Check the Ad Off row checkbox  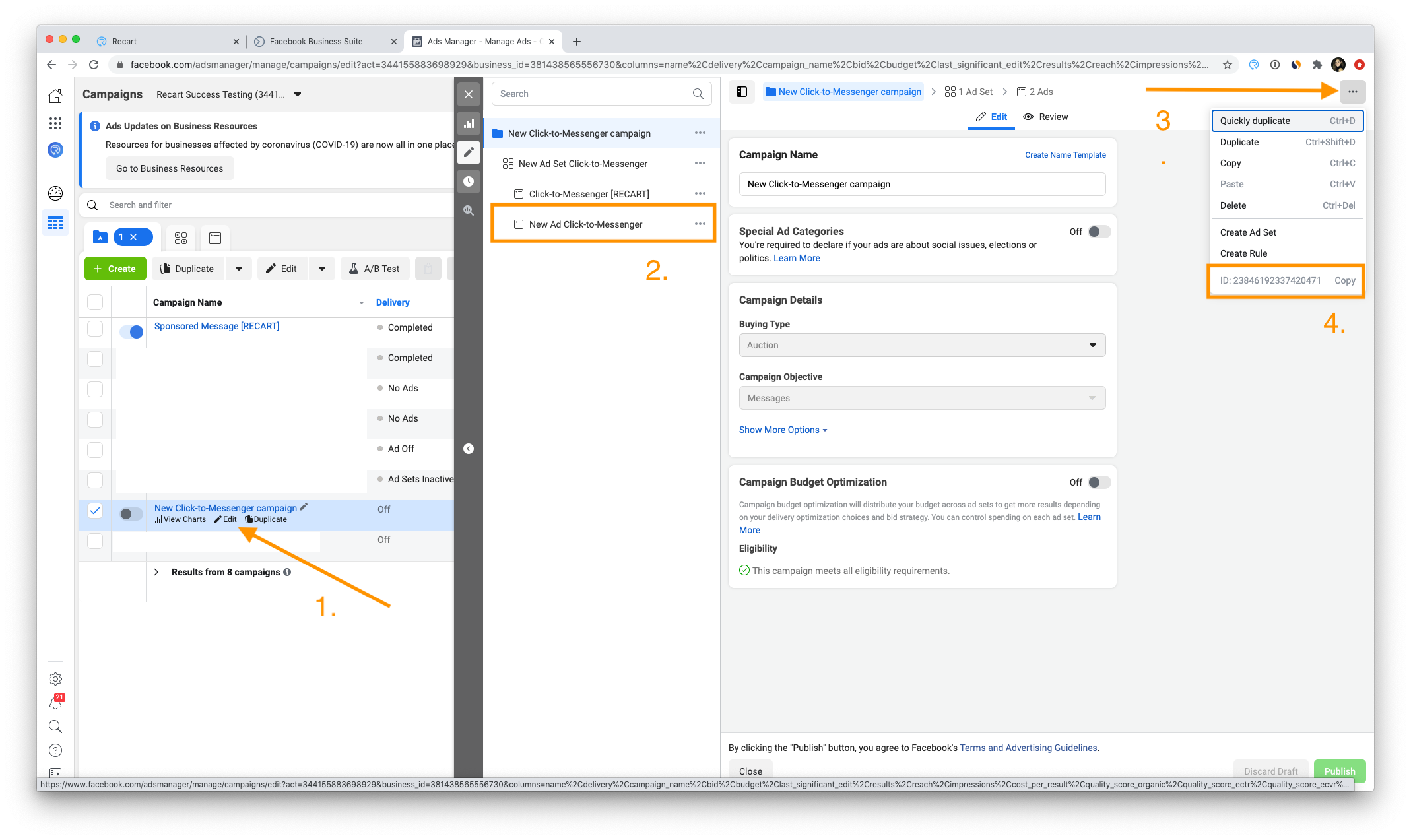[x=95, y=449]
